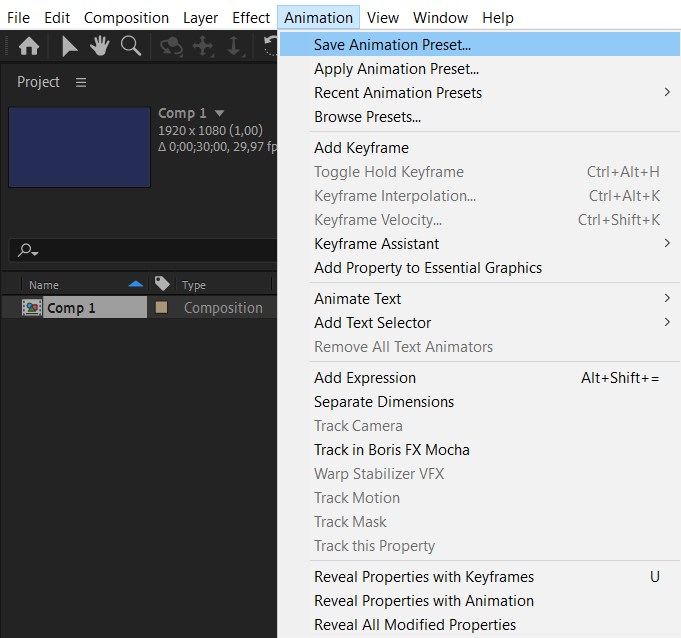This screenshot has width=681, height=638.
Task: Open the Project panel hamburger menu
Action: [x=81, y=82]
